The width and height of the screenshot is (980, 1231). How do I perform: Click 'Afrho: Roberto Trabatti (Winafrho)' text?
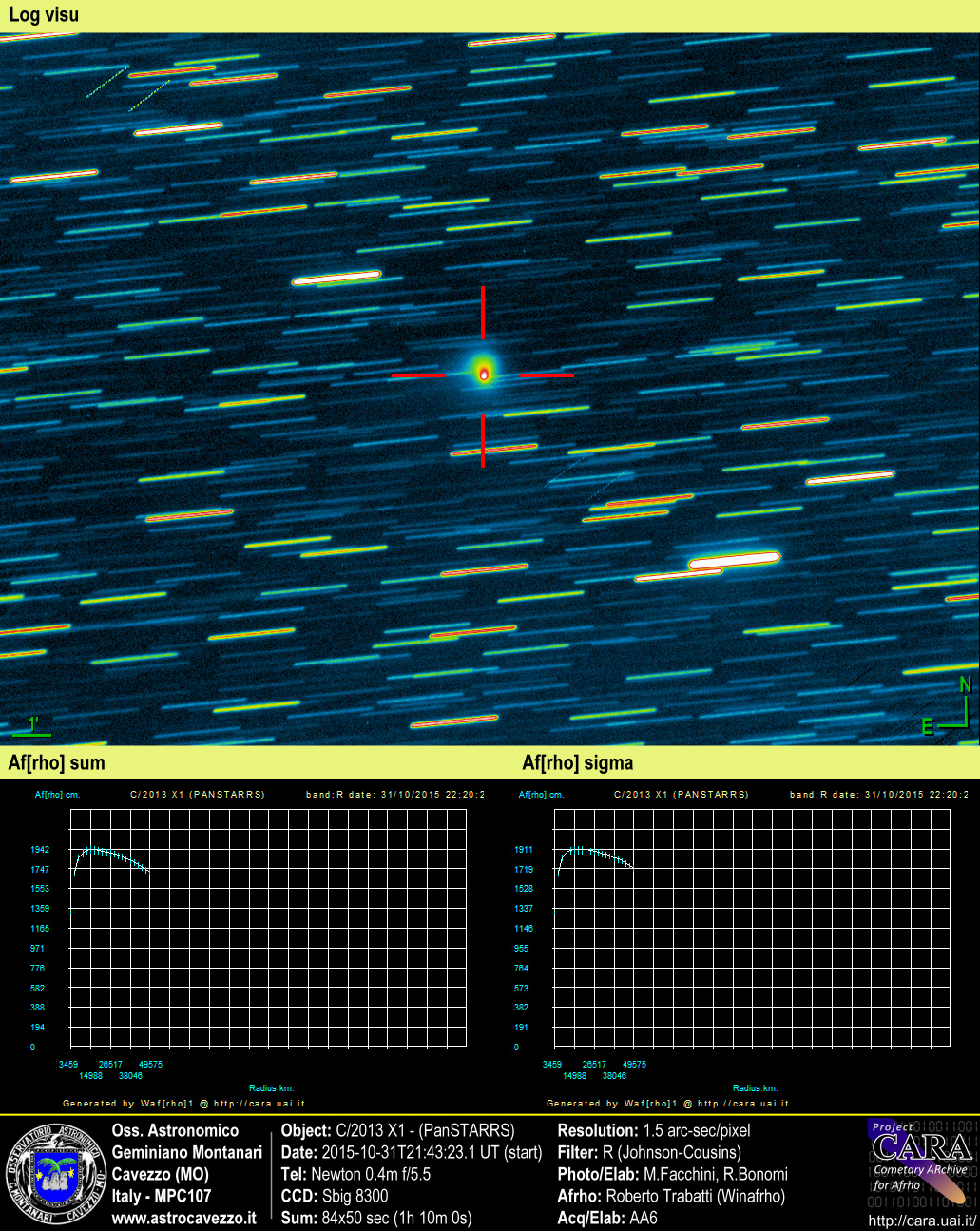pos(671,1196)
